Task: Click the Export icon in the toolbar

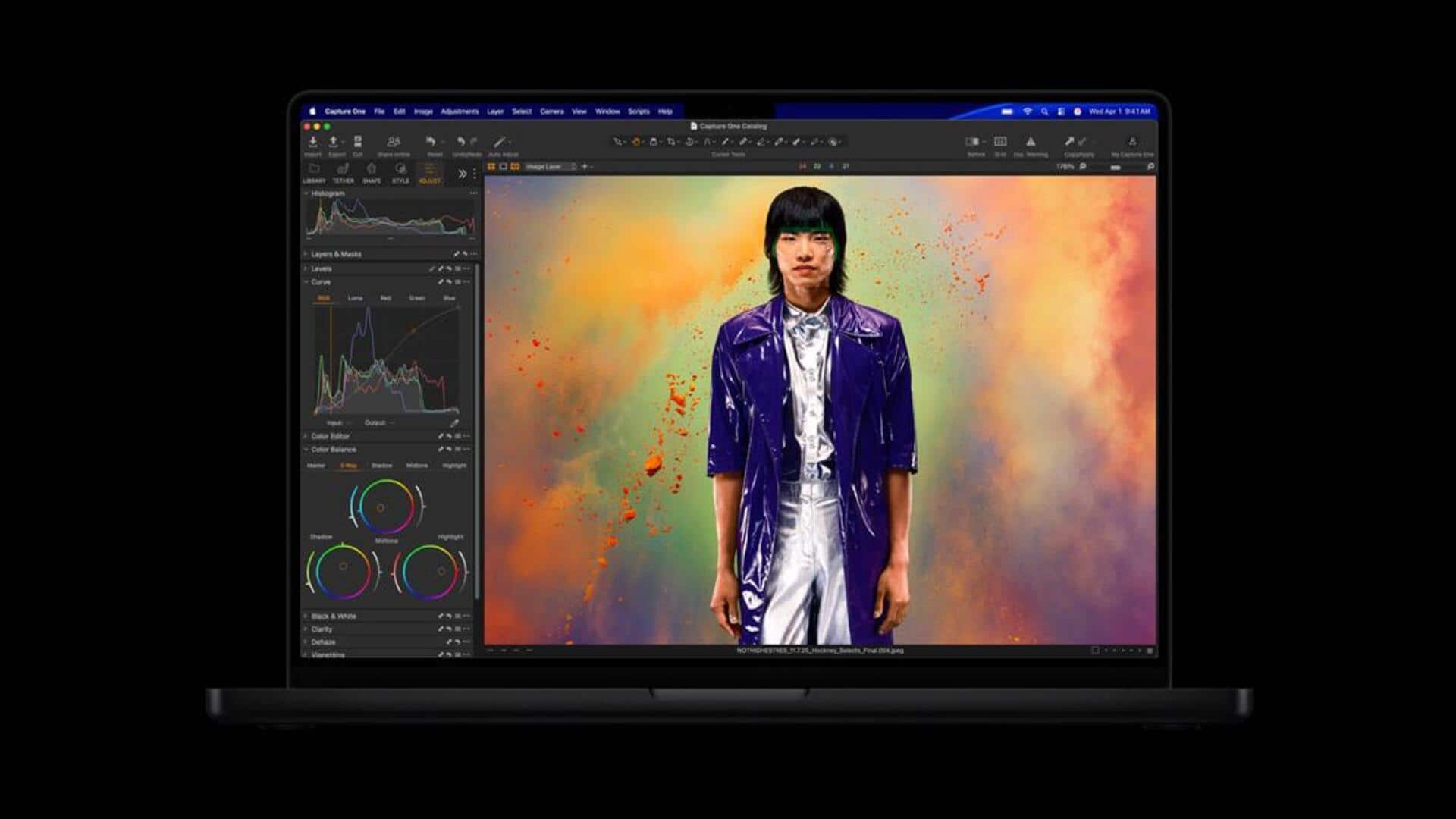Action: [334, 142]
